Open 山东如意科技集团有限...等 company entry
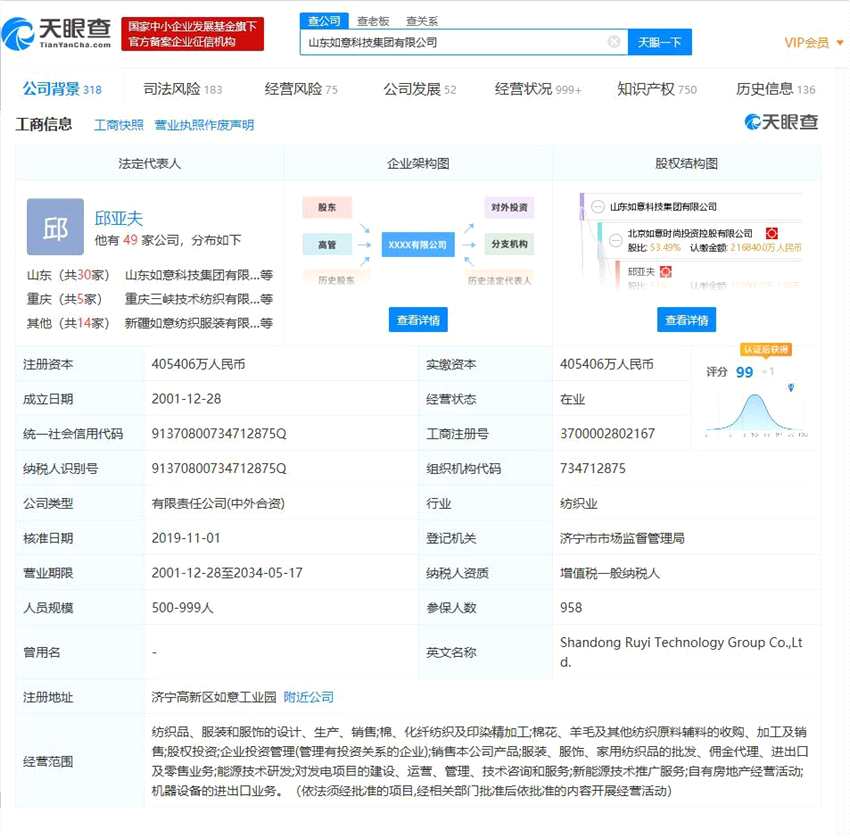Image resolution: width=850 pixels, height=838 pixels. click(x=198, y=275)
